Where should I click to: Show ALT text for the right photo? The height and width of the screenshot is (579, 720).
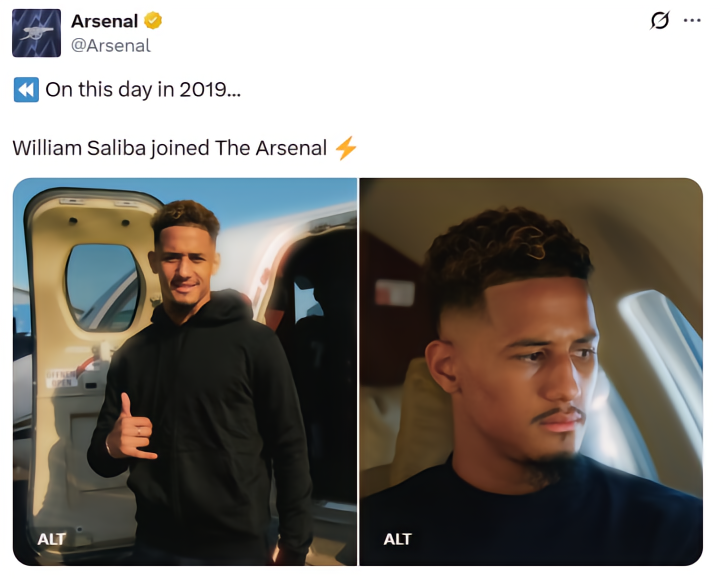point(397,539)
